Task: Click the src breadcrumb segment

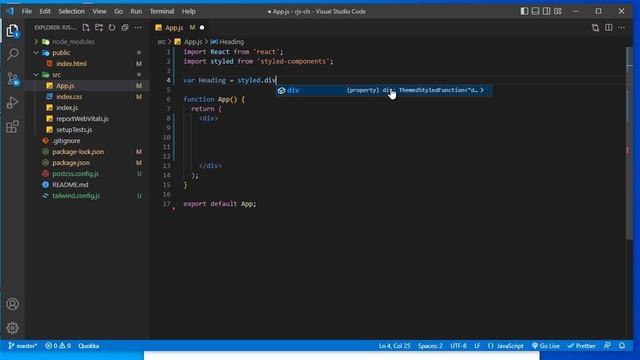Action: click(x=162, y=42)
